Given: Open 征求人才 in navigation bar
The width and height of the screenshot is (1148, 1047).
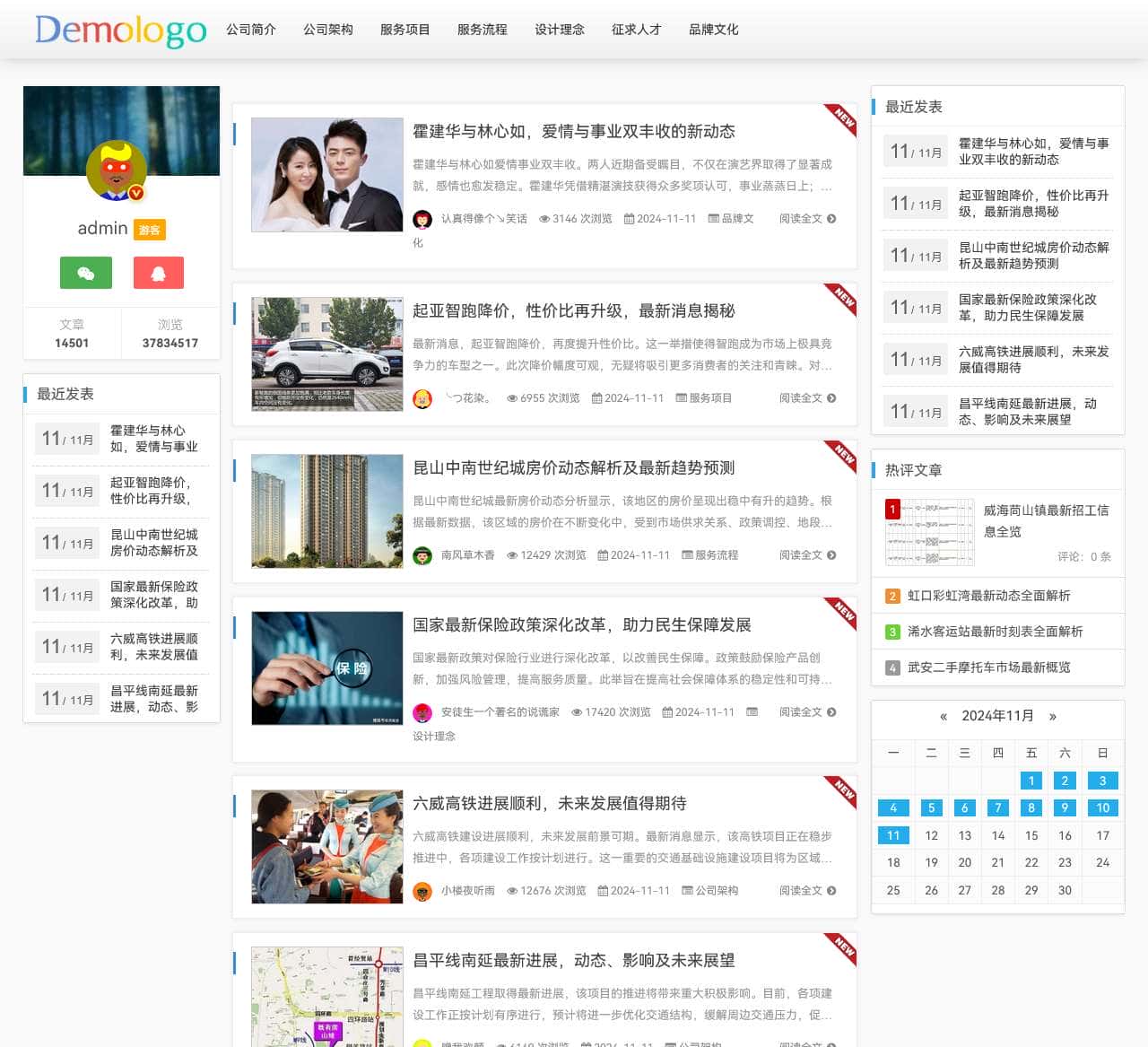Looking at the screenshot, I should pyautogui.click(x=637, y=30).
